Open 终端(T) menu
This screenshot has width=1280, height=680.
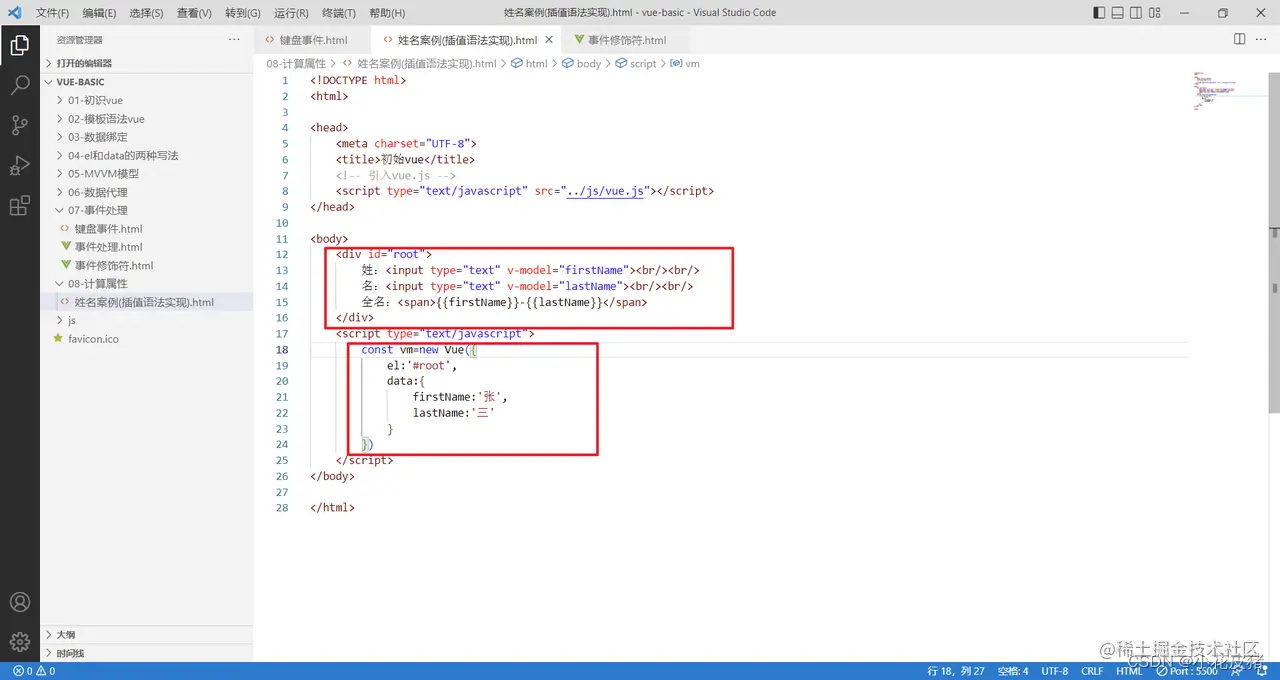[339, 13]
